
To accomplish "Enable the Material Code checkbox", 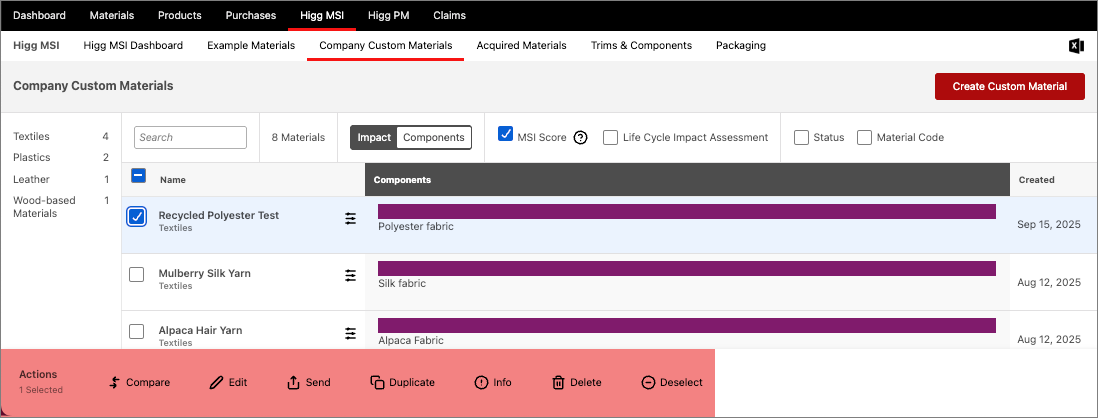I will coord(864,137).
